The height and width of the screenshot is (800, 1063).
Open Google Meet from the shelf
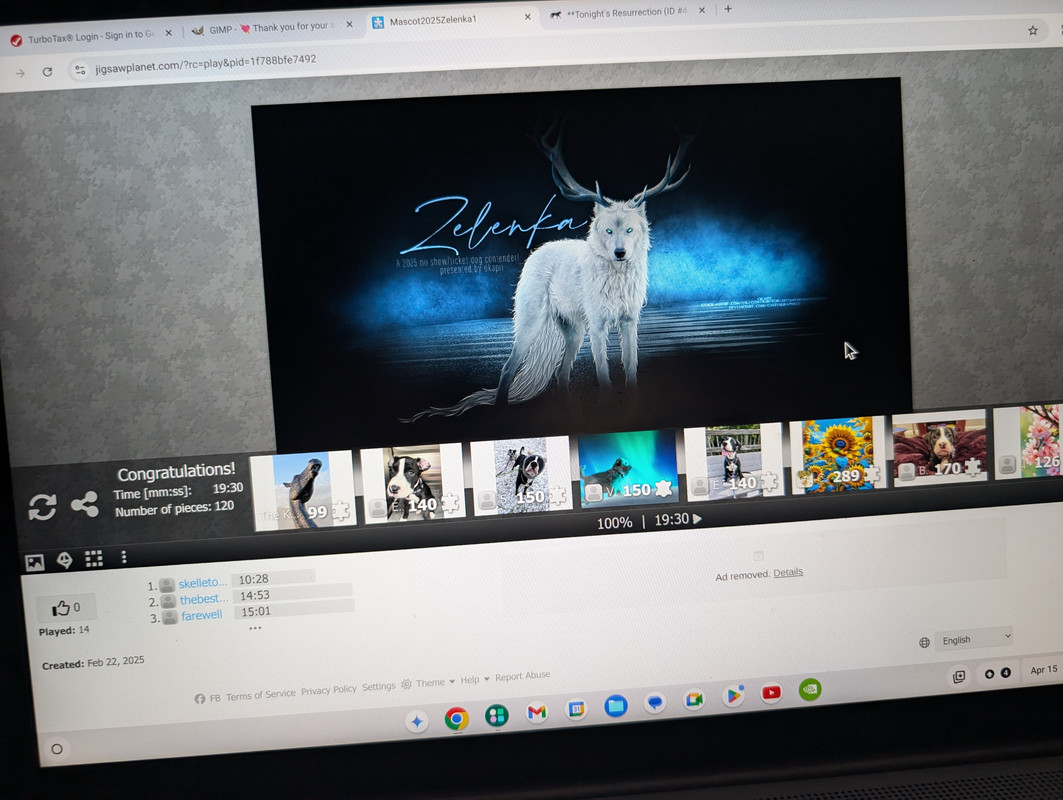(x=694, y=699)
